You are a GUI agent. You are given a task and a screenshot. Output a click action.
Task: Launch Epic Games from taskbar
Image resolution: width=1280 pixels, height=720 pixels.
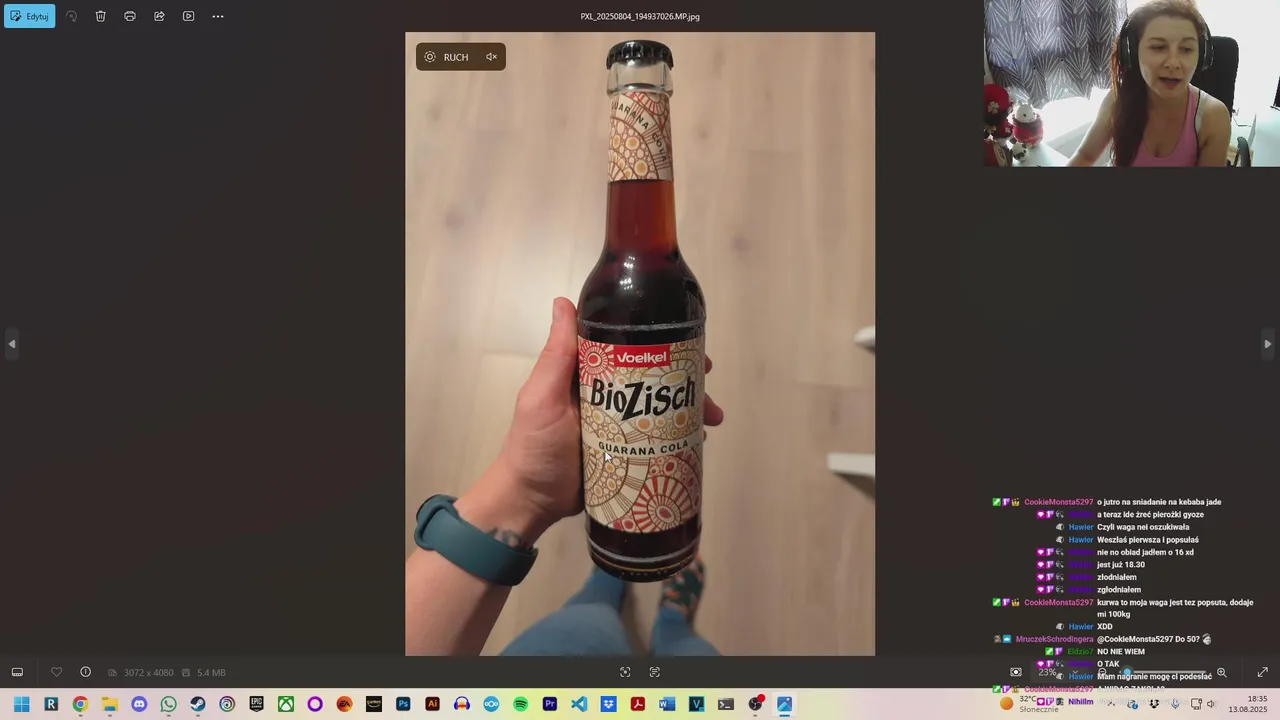pyautogui.click(x=256, y=704)
